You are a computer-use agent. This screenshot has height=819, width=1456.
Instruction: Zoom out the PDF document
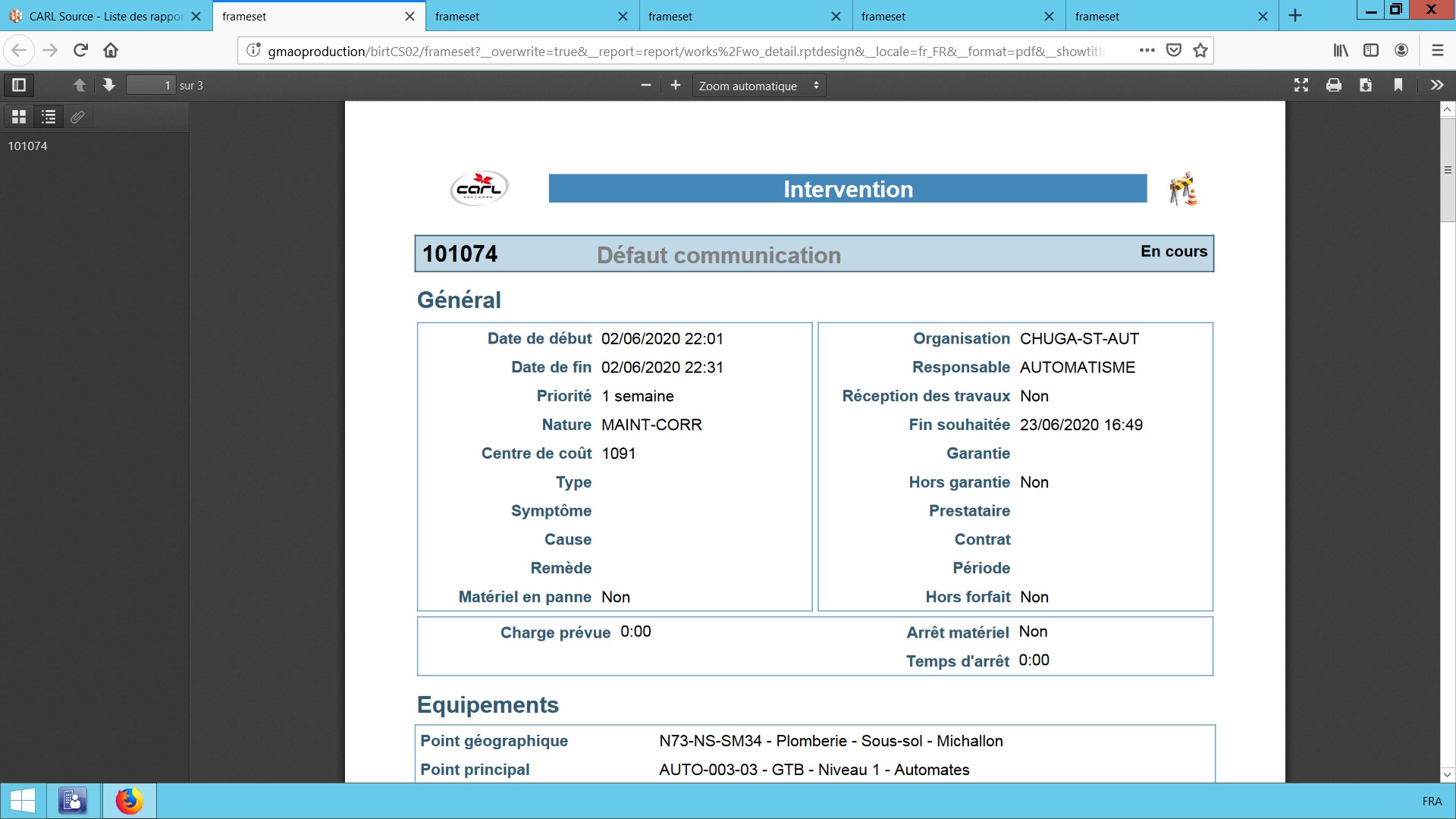click(646, 85)
